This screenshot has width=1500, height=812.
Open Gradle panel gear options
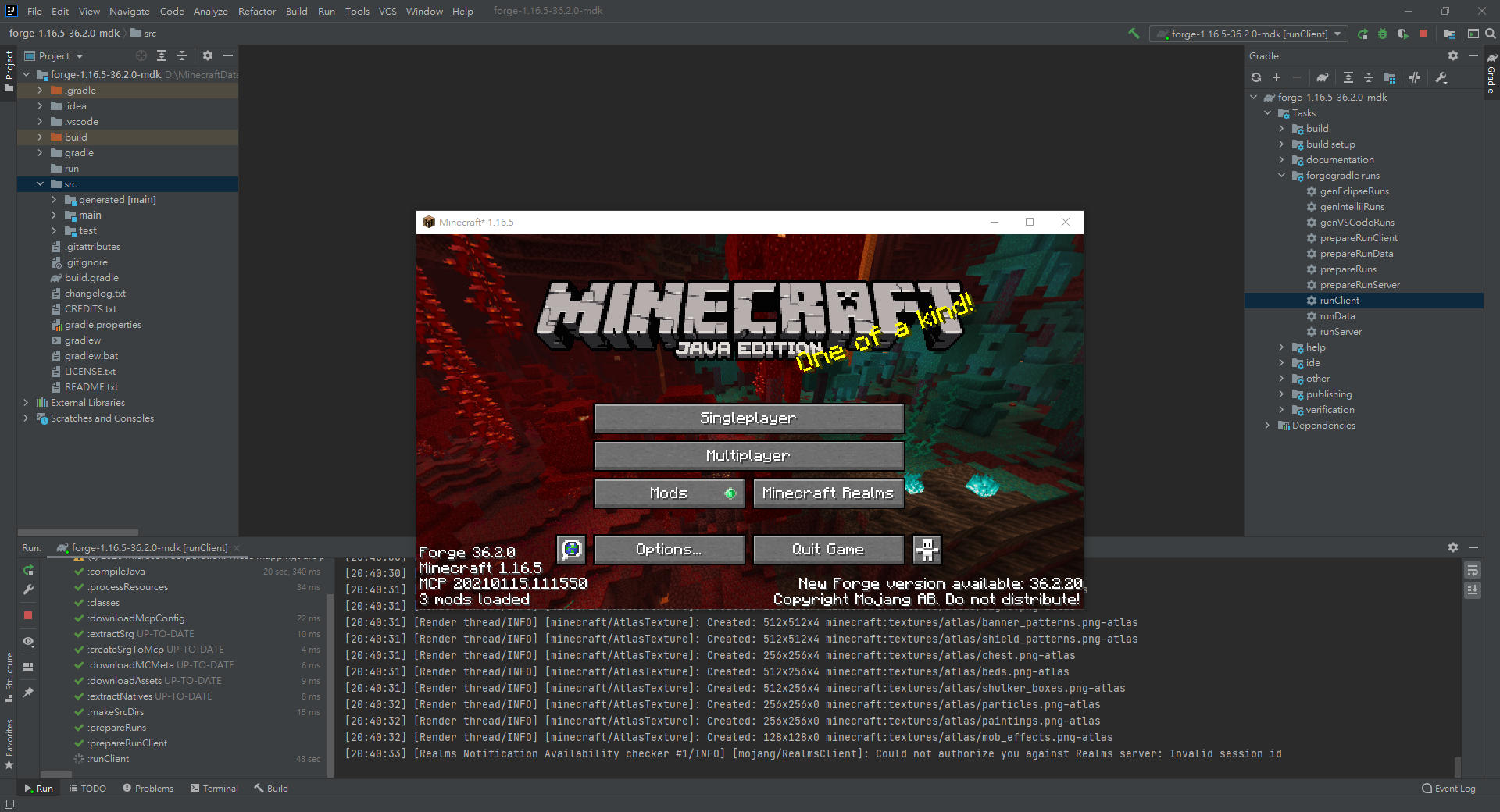[1453, 55]
